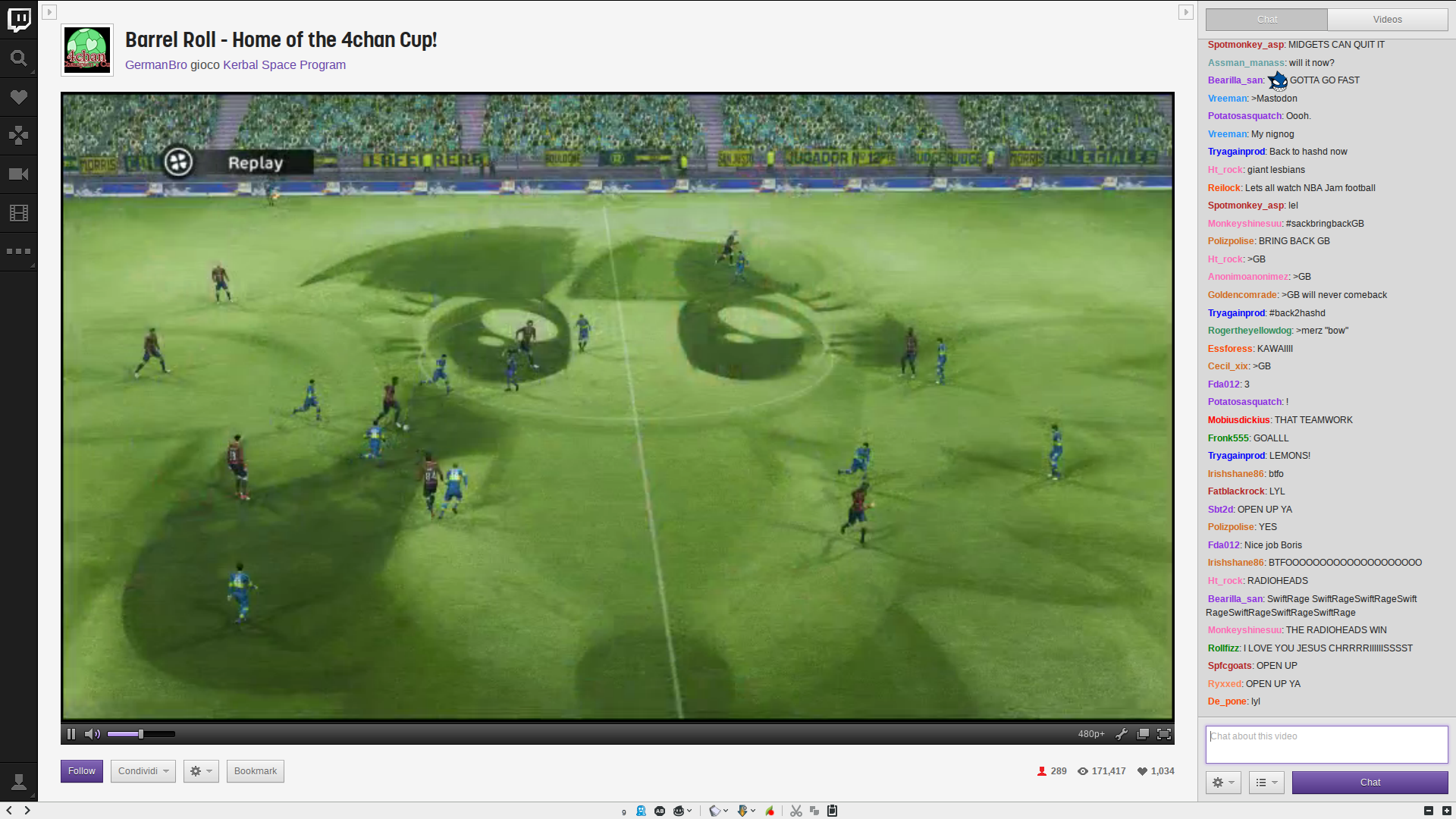1456x819 pixels.
Task: Open the blue Ghostery ghost icon
Action: (x=642, y=811)
